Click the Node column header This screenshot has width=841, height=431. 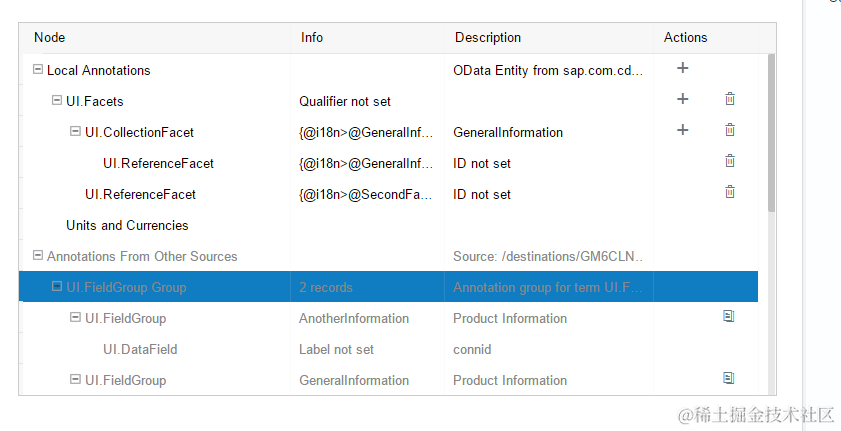click(x=50, y=38)
